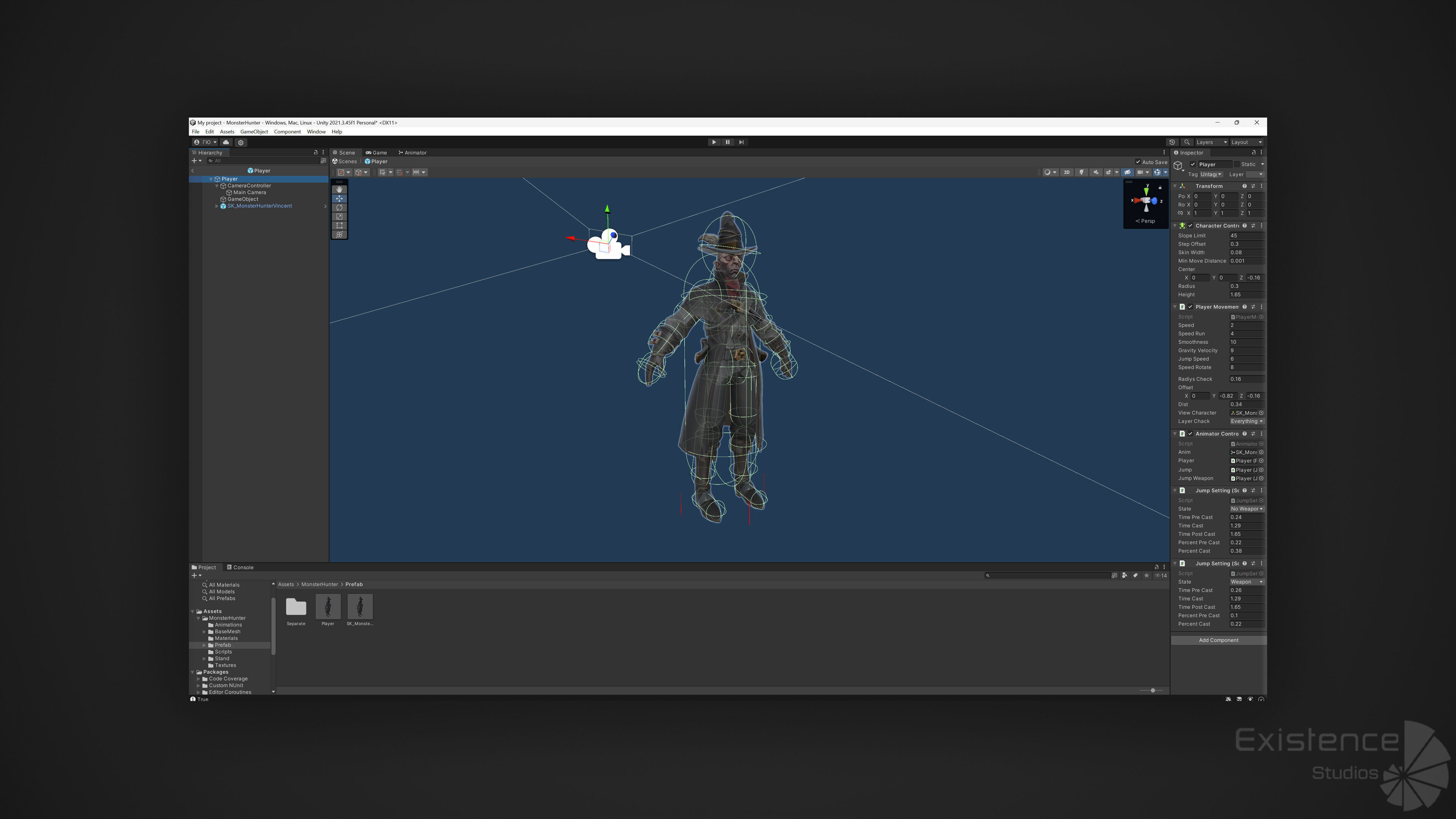Mute scene audio using the speaker icon
The image size is (1456, 819).
1095,173
